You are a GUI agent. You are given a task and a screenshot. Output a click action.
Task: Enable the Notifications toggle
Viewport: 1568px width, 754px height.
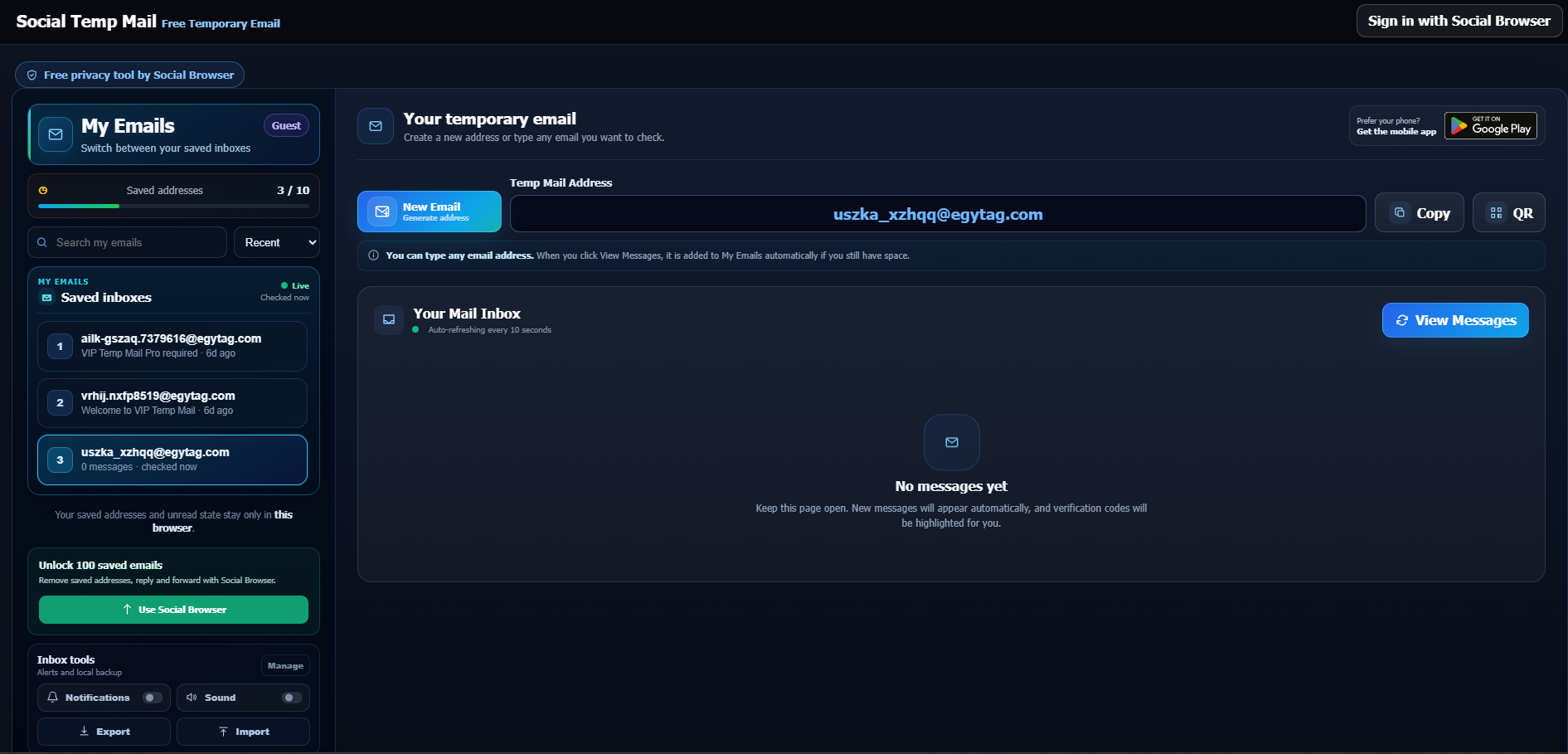(153, 698)
